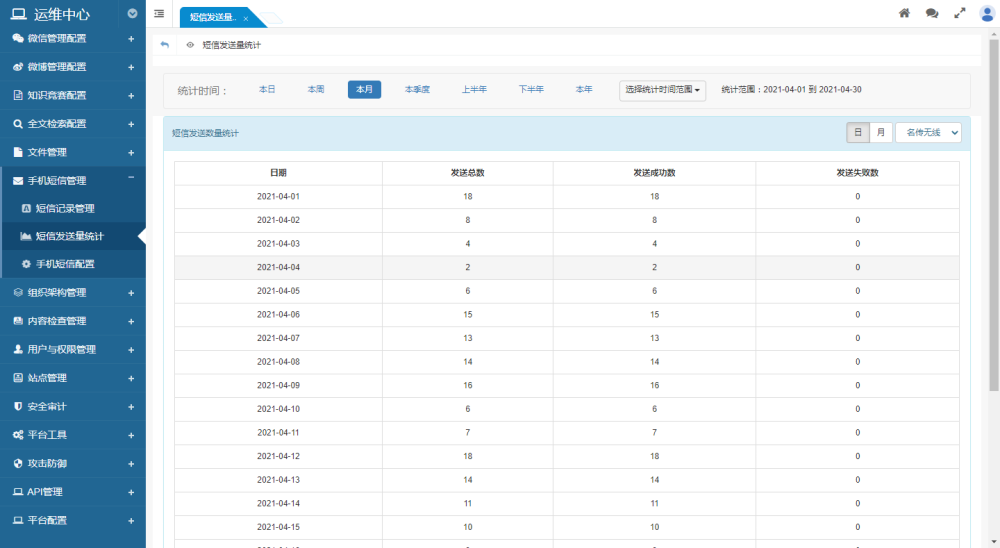Screen dimensions: 1000x548
Task: Select the 本季度 time range button
Action: click(417, 89)
